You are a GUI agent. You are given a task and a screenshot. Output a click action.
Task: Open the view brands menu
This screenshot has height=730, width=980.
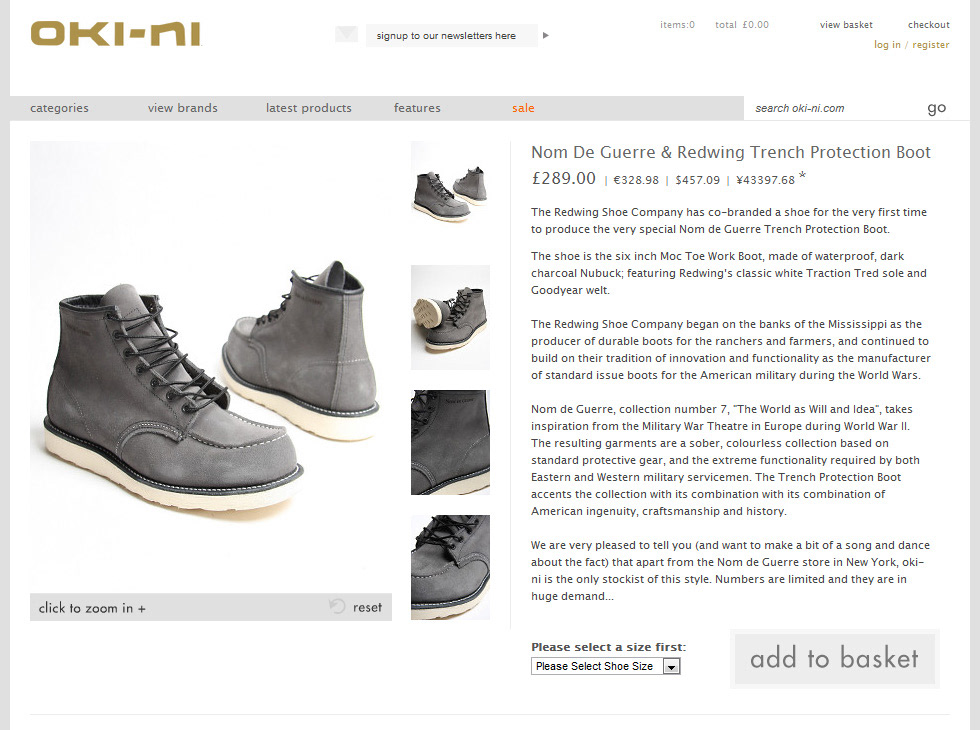coord(182,108)
